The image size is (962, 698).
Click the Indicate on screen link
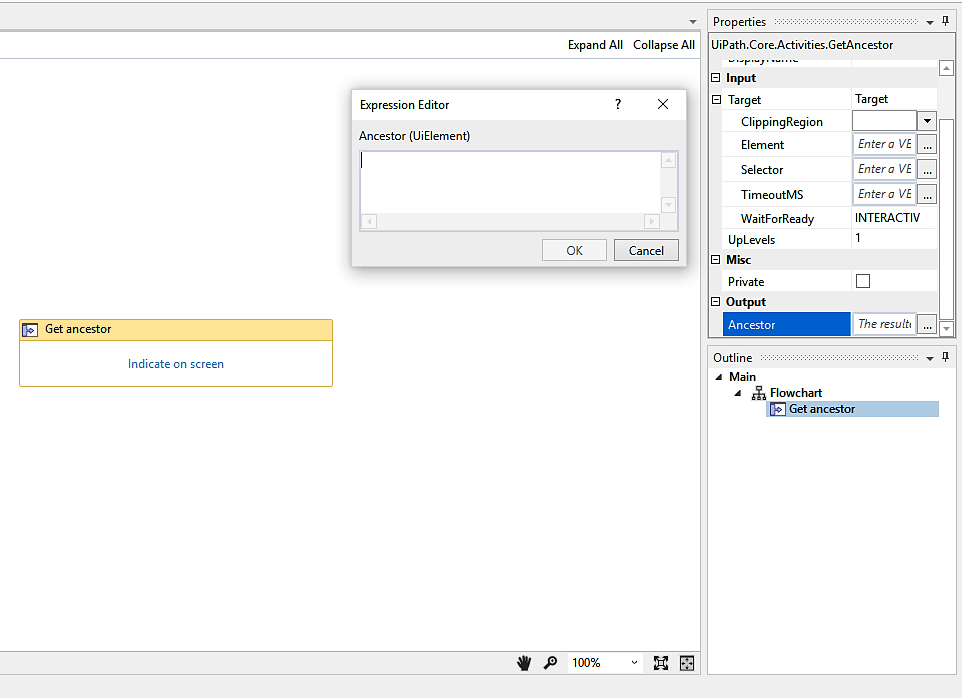pos(175,364)
